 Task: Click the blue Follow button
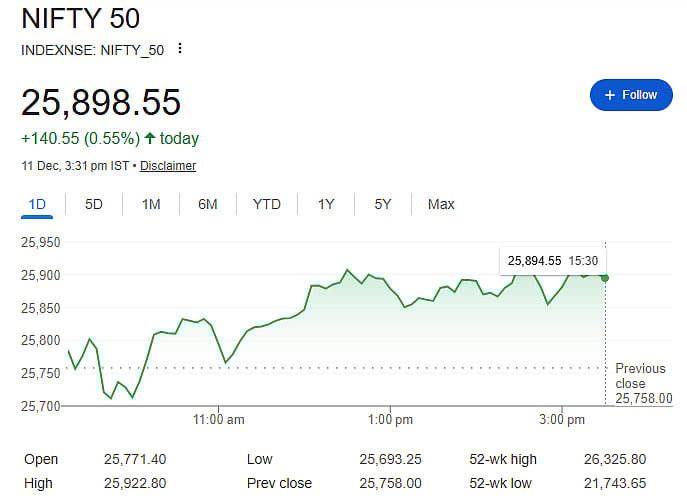629,95
